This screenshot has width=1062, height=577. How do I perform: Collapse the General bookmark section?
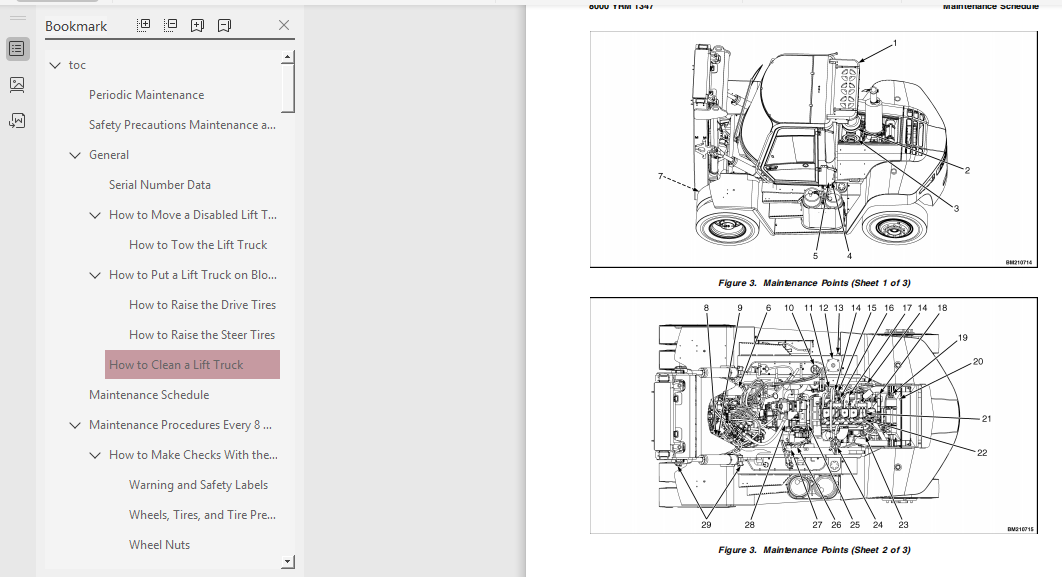75,155
